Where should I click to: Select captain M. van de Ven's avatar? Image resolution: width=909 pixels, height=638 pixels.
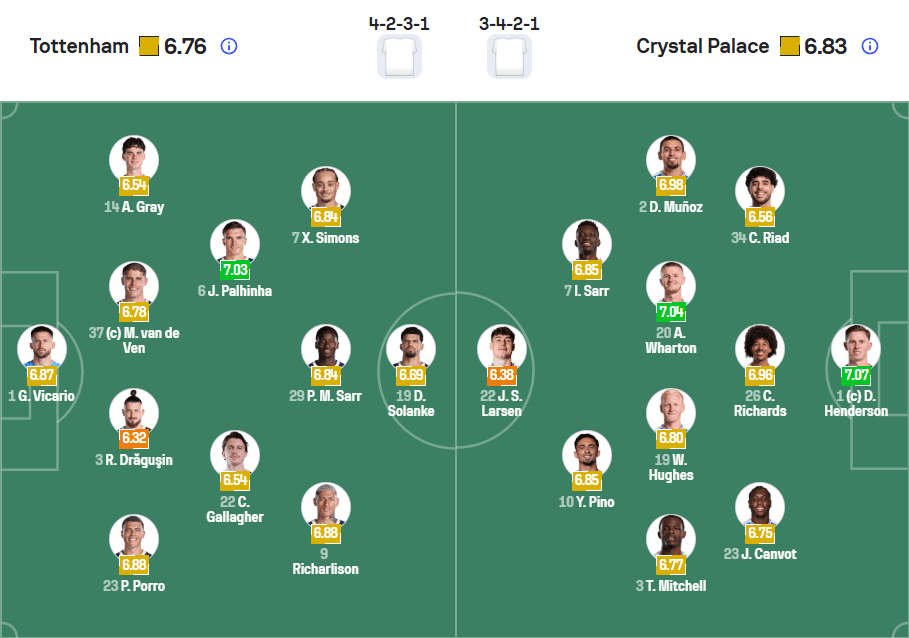(134, 284)
